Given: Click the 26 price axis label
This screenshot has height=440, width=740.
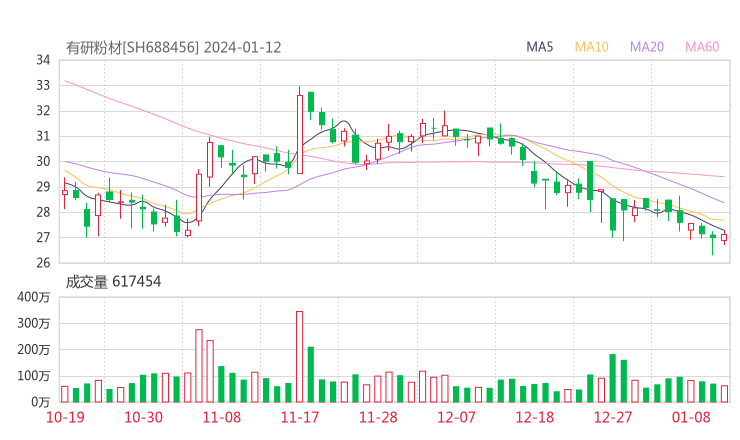Looking at the screenshot, I should coord(43,262).
